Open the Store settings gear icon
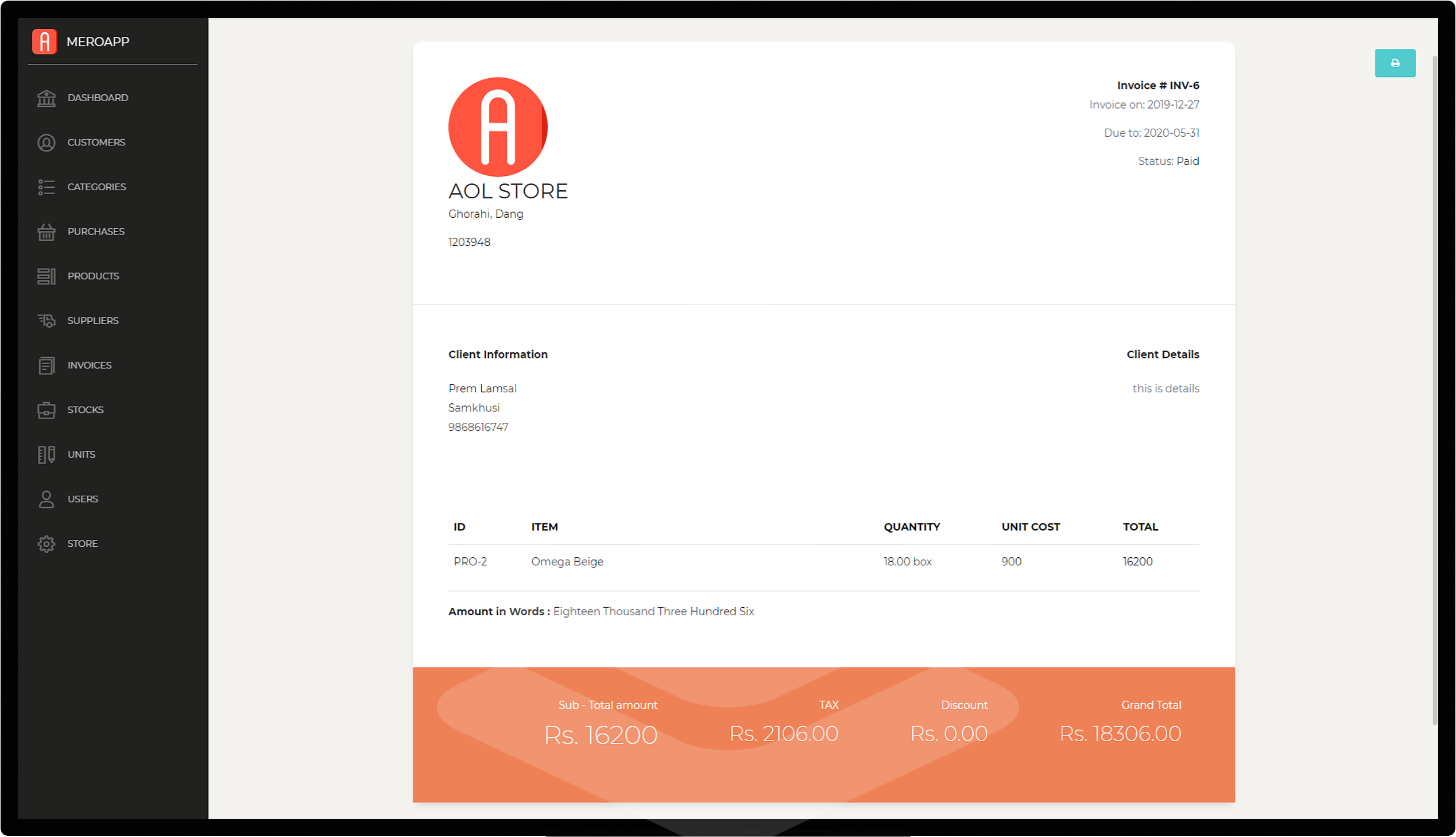Screen dimensions: 1456x837 [x=47, y=543]
